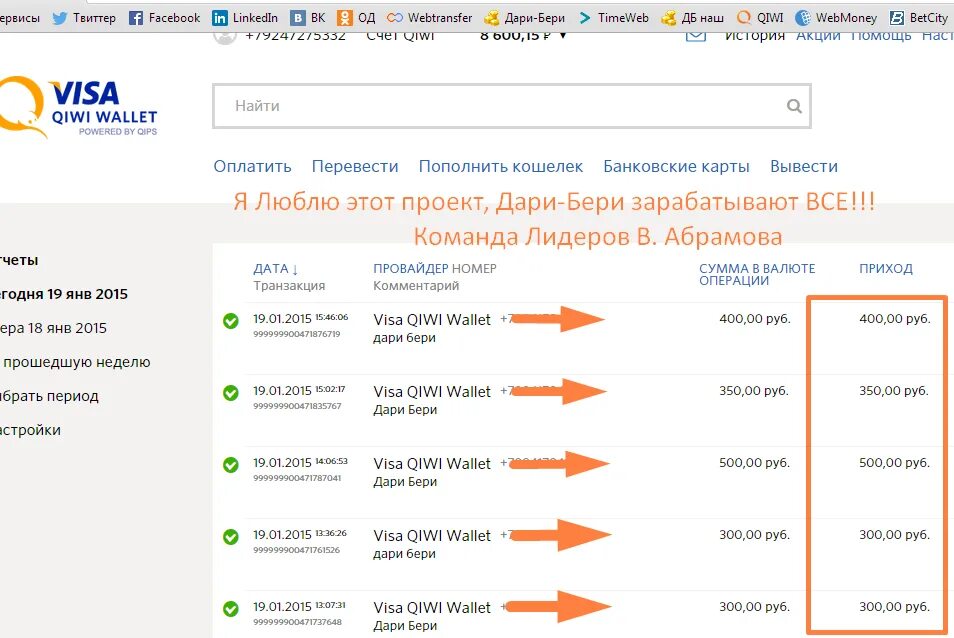The height and width of the screenshot is (638, 954).
Task: Click the ПРИХОД column header
Action: [886, 269]
